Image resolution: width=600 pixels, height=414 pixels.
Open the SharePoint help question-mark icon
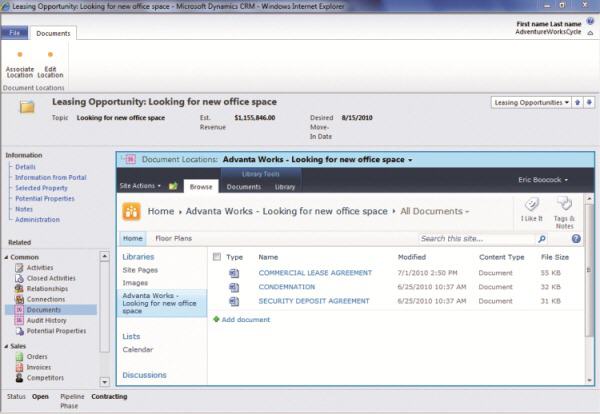pos(576,239)
